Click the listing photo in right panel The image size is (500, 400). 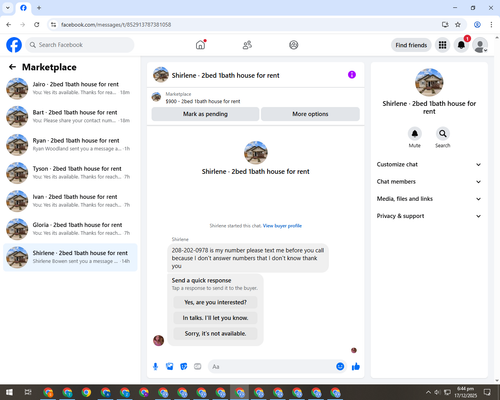coord(429,82)
